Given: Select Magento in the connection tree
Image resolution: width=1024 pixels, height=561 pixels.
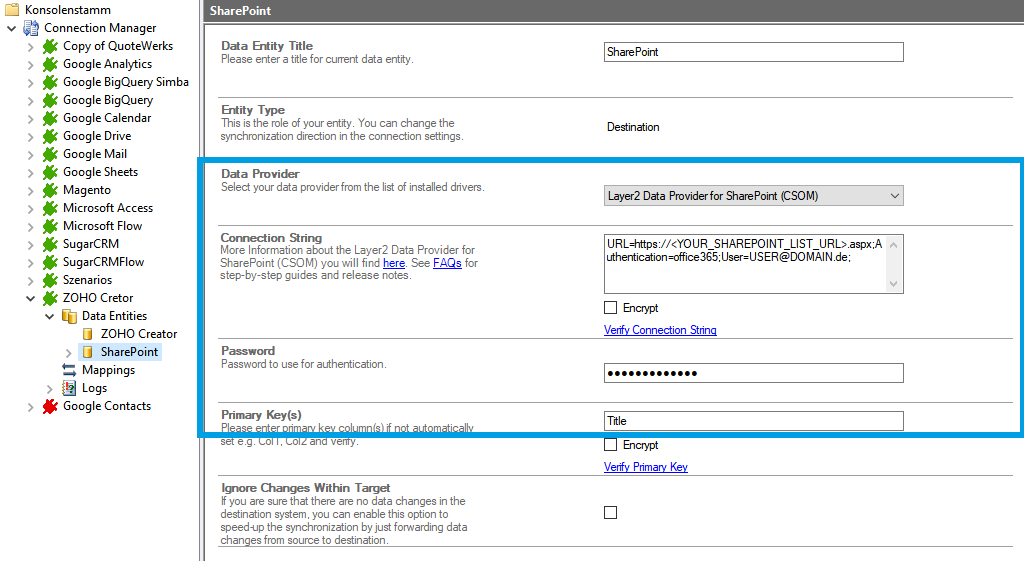Looking at the screenshot, I should coord(86,190).
